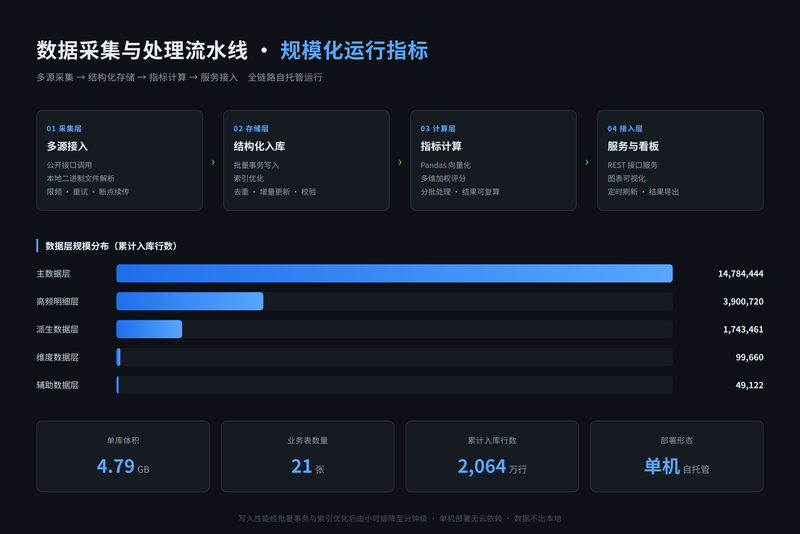Click the green chevron after 多源接入 card
800x534 pixels.
pos(213,162)
